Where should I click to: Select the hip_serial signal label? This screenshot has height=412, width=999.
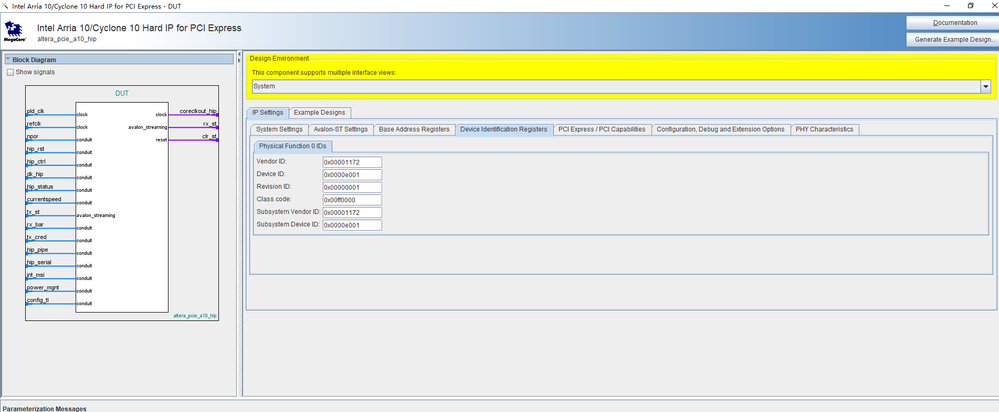tap(39, 262)
